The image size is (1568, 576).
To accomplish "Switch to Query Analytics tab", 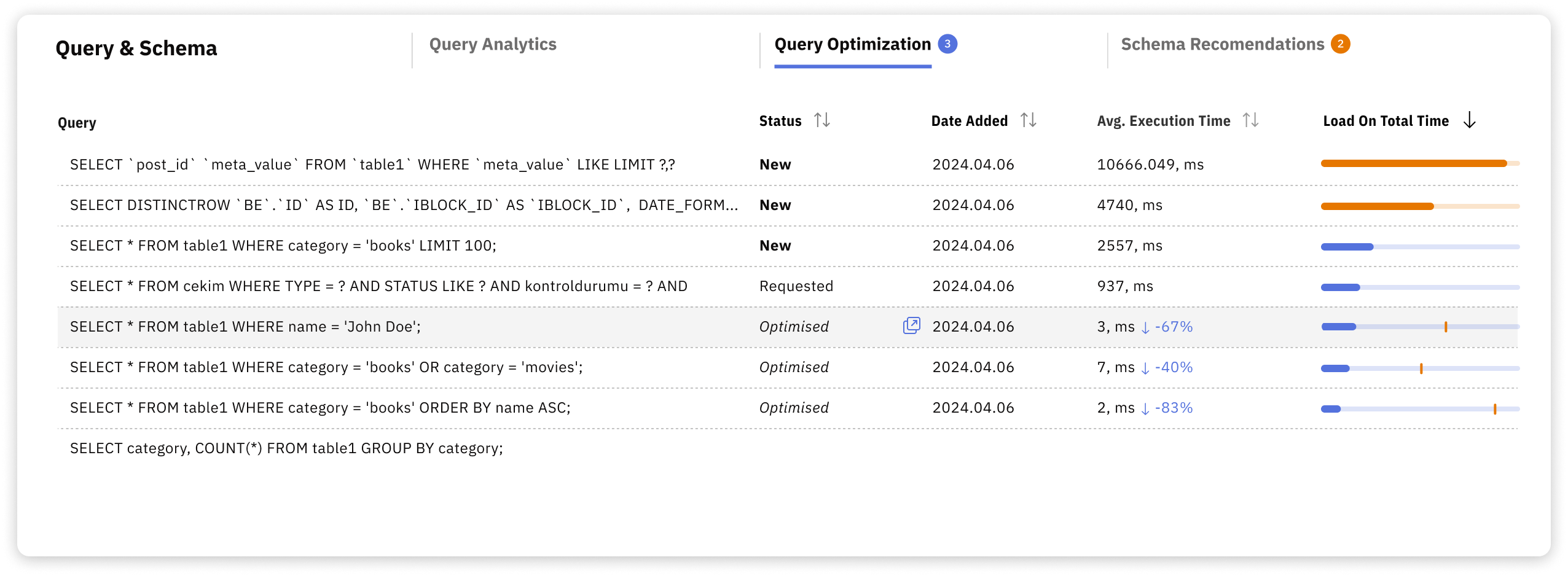I will pyautogui.click(x=493, y=44).
